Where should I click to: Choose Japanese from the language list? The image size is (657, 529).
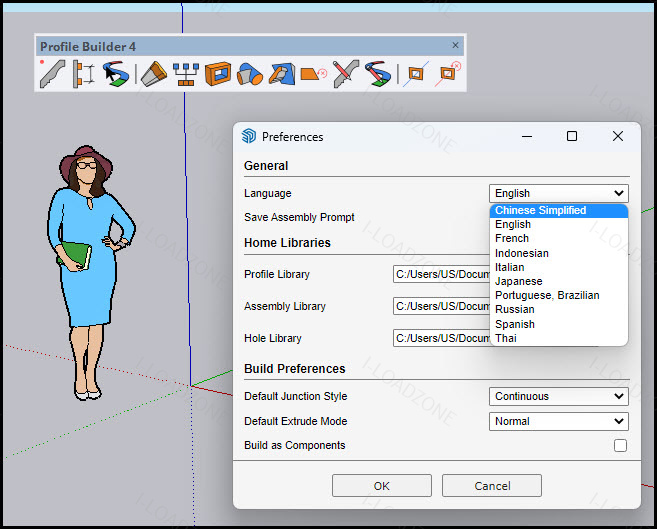[x=559, y=281]
